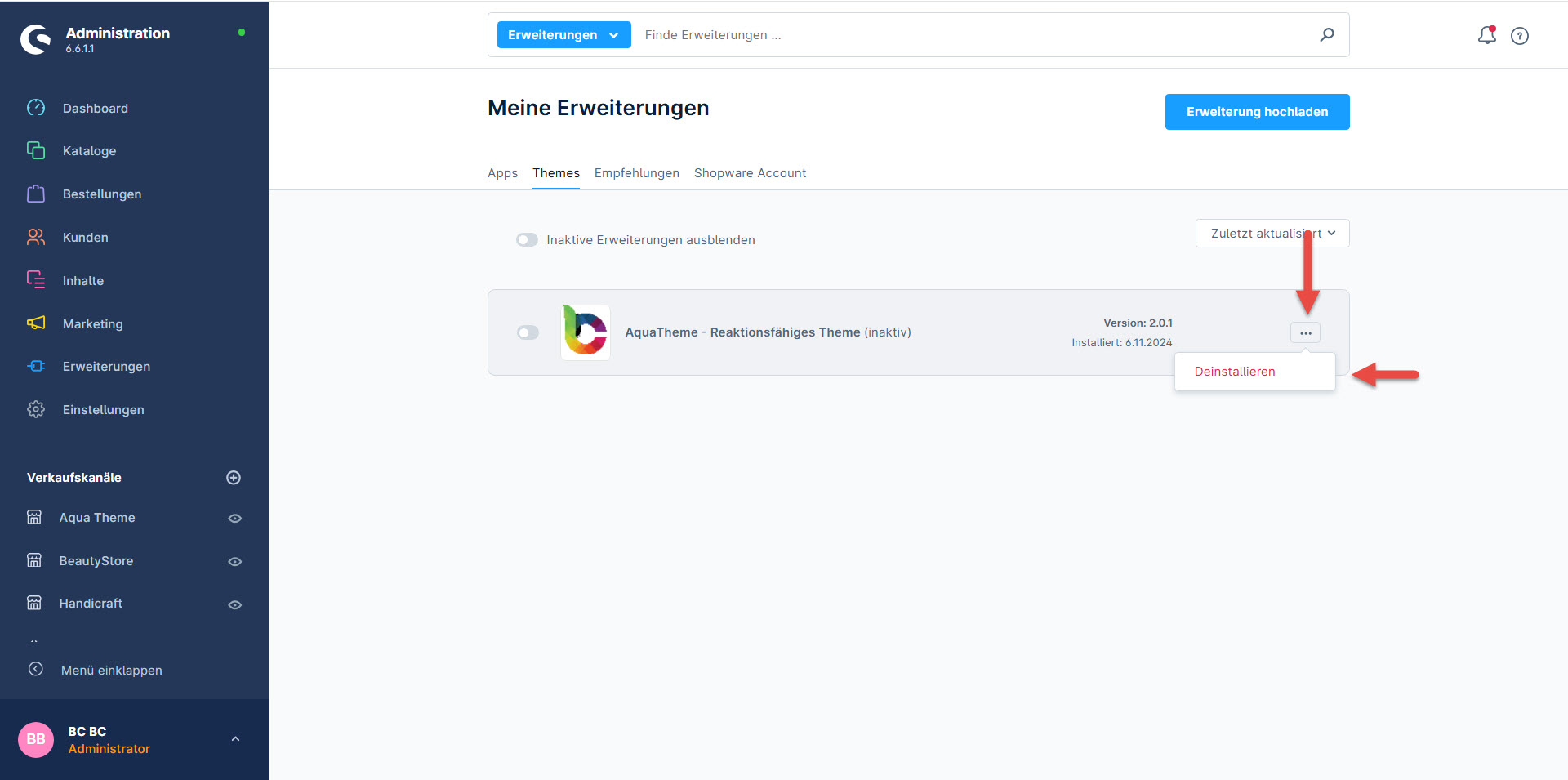Image resolution: width=1568 pixels, height=780 pixels.
Task: Toggle hide inactive extensions switch
Action: (527, 240)
